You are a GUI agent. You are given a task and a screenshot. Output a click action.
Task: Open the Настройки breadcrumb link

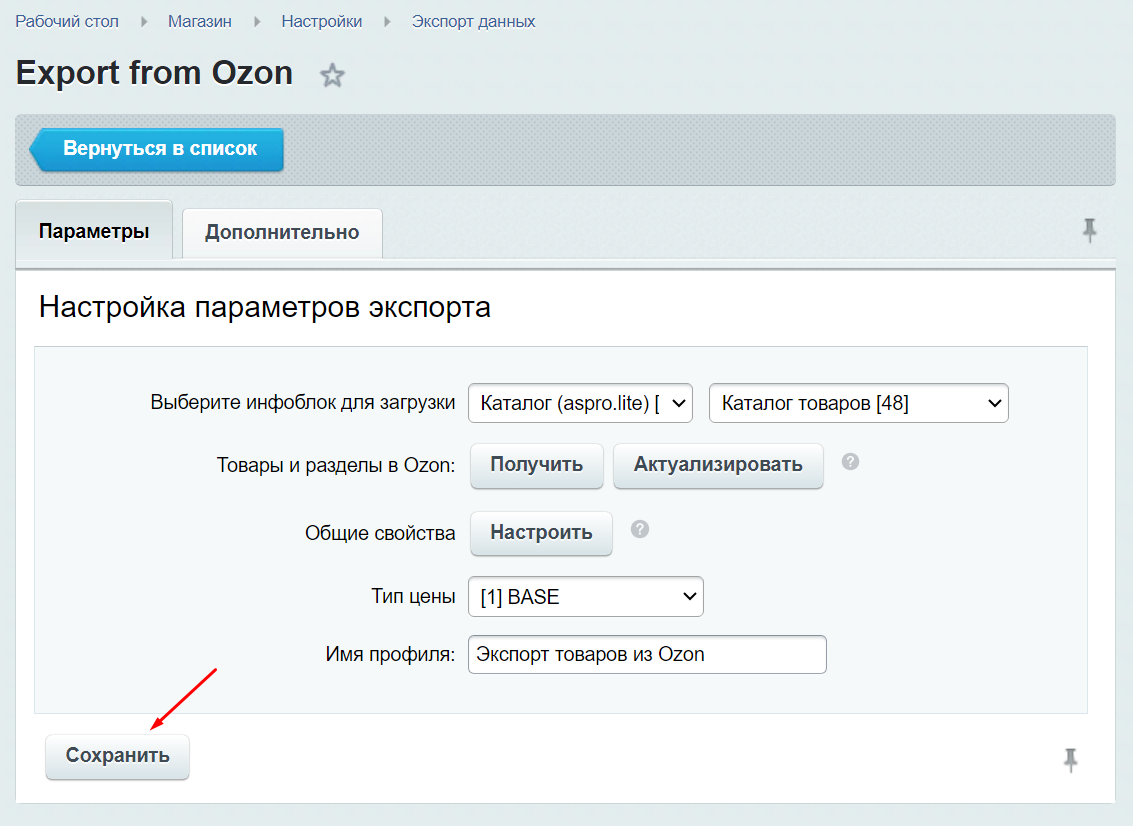(322, 22)
